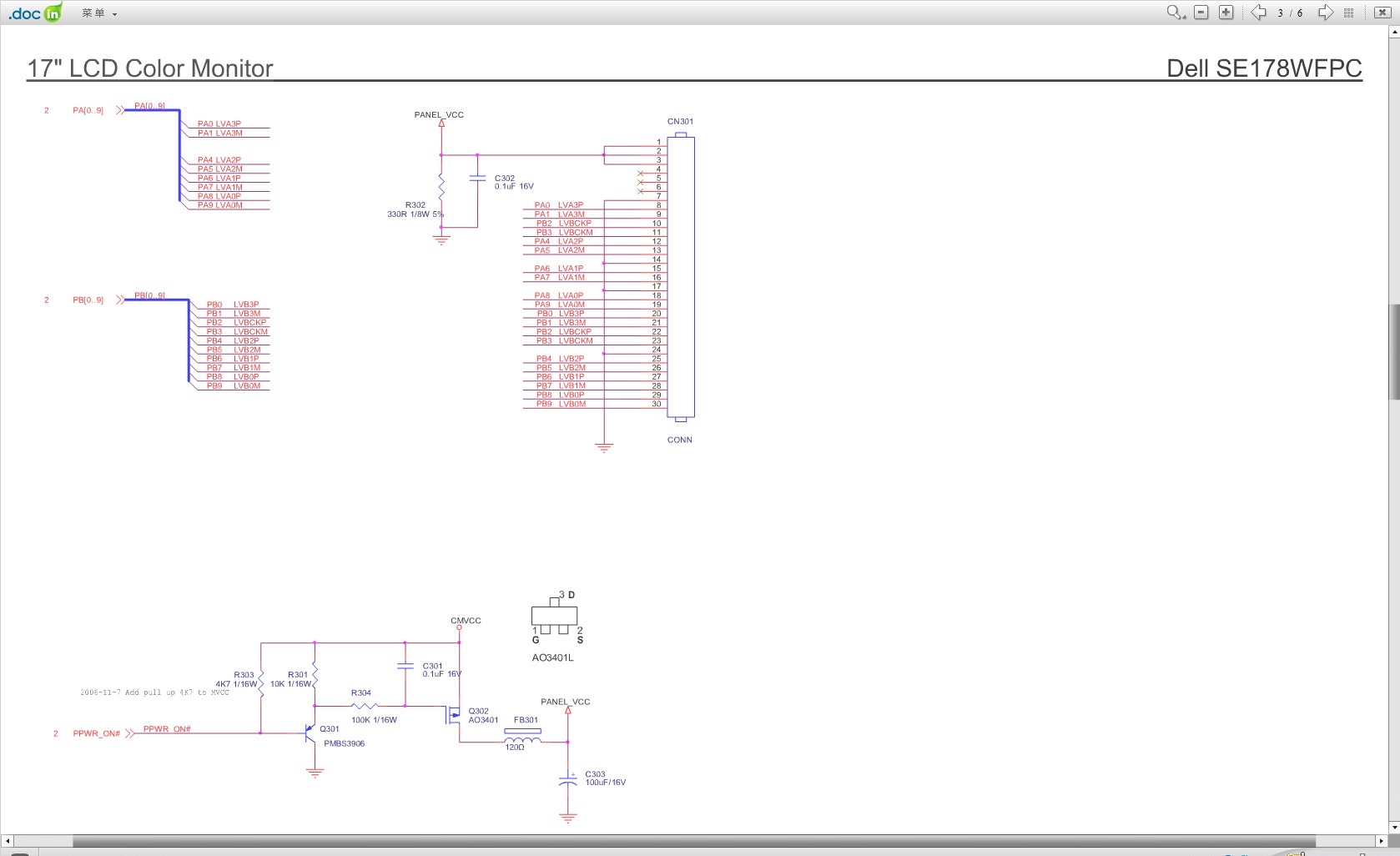This screenshot has width=1400, height=856.
Task: Select the R304 resistor label
Action: [361, 693]
